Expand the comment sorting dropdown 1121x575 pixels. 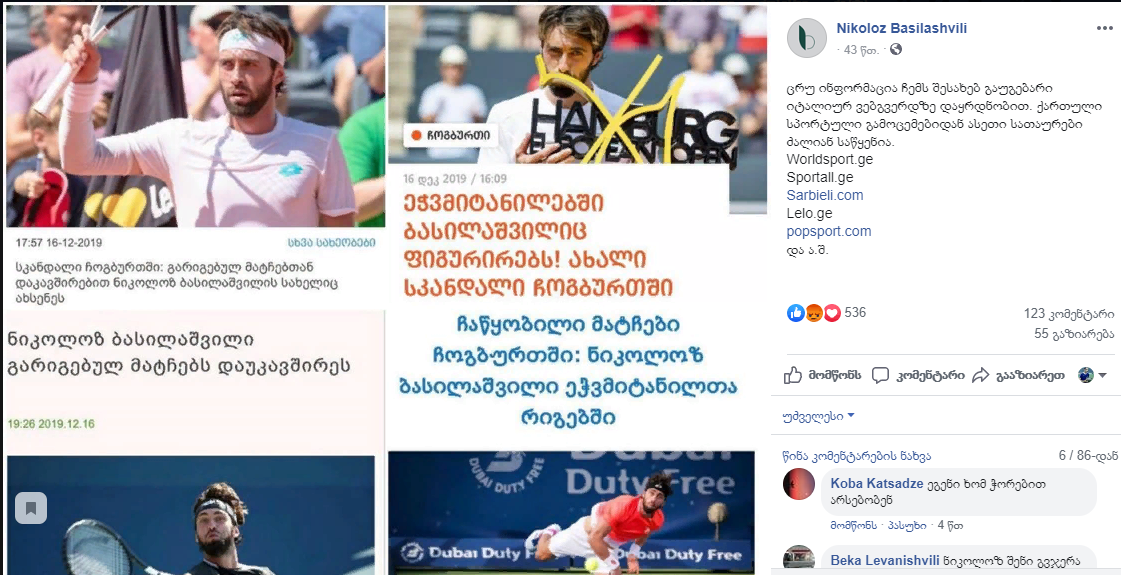click(x=819, y=416)
